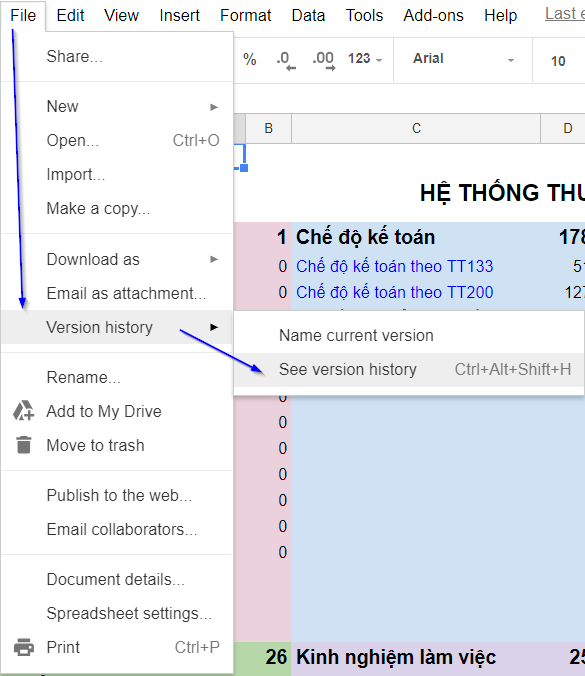This screenshot has height=676, width=585.
Task: Choose Rename... menu item
Action: 117,377
